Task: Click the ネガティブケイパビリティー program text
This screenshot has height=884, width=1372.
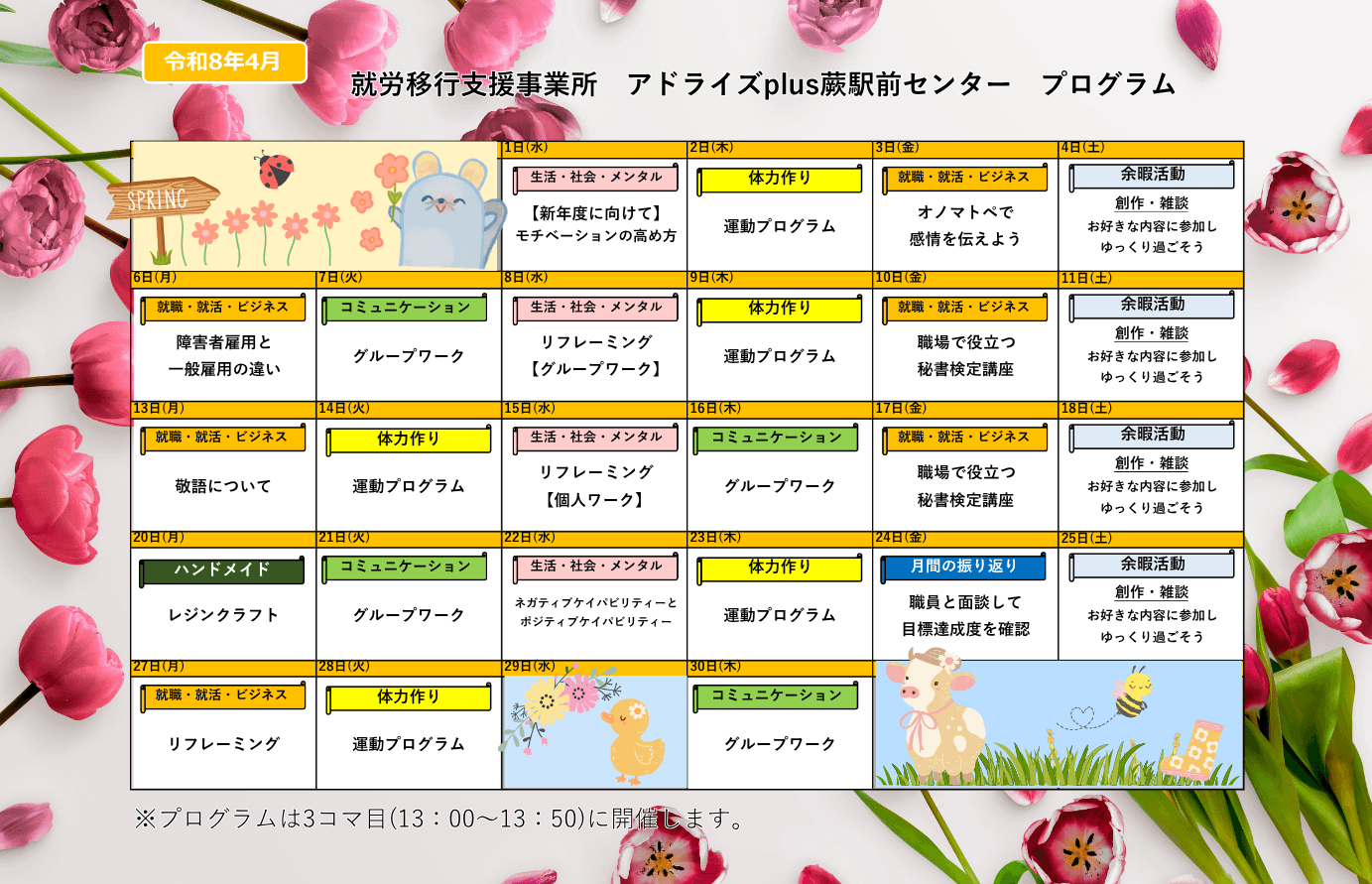Action: [x=595, y=611]
